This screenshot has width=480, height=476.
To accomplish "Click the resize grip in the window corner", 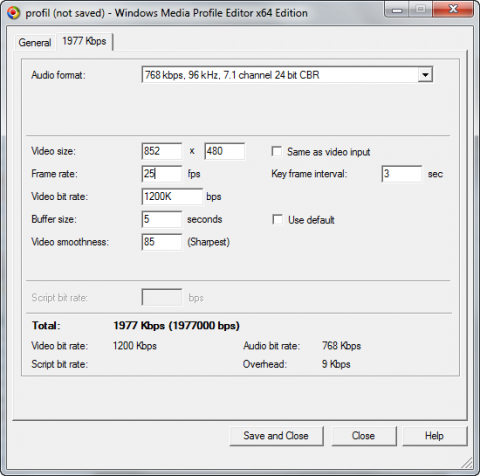I will click(x=467, y=463).
